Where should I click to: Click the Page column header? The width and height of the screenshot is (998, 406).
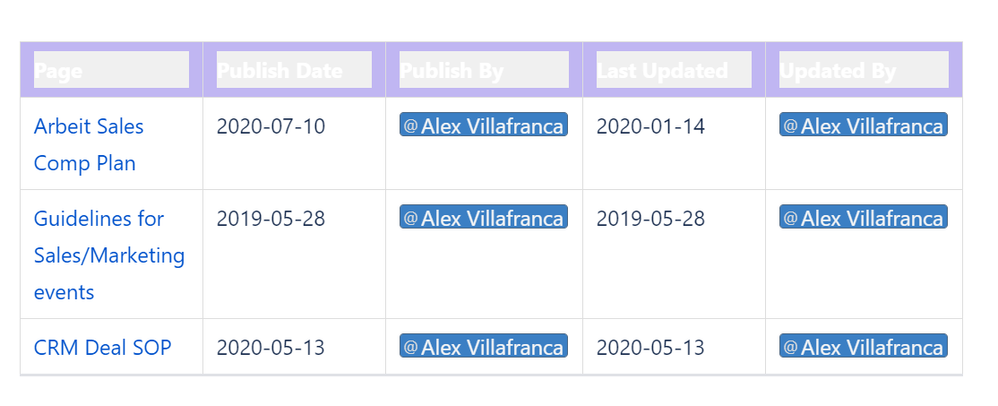click(x=111, y=70)
